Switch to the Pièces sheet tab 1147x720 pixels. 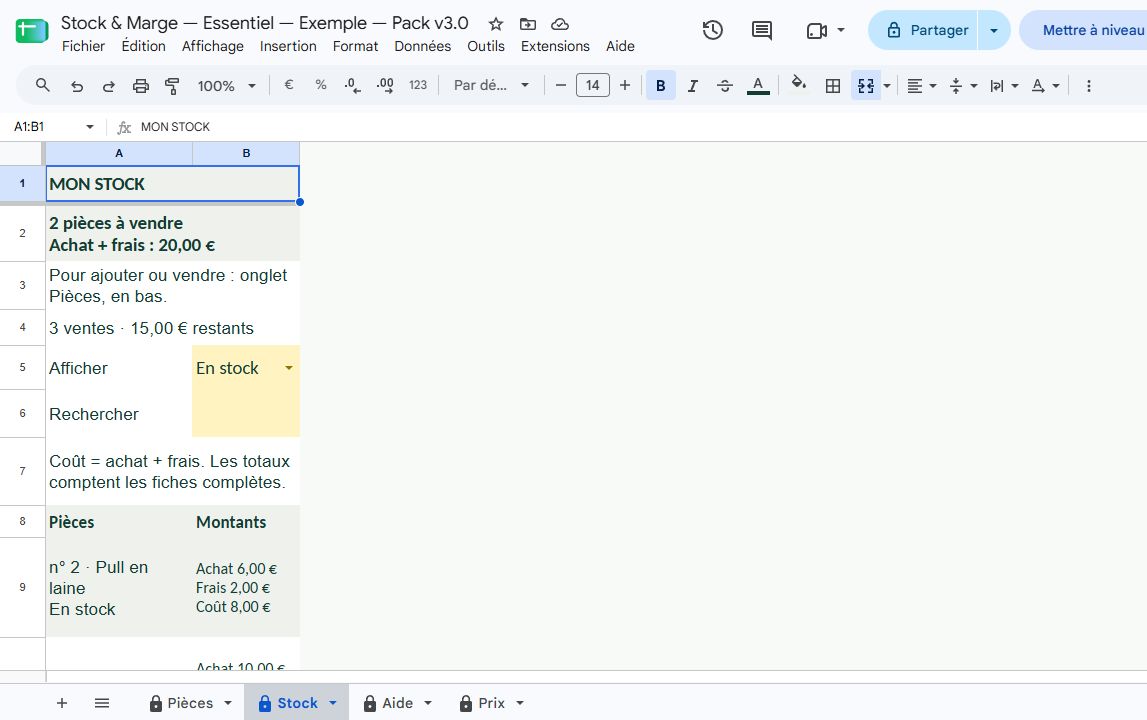click(x=190, y=703)
